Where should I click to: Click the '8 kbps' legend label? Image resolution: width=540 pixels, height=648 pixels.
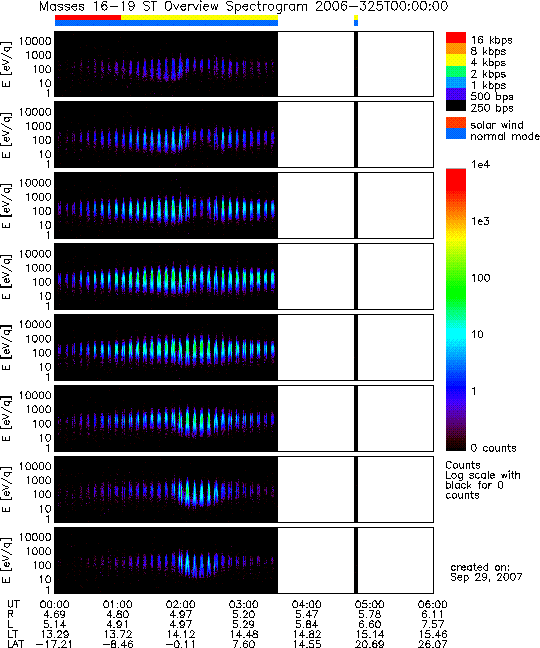click(488, 51)
